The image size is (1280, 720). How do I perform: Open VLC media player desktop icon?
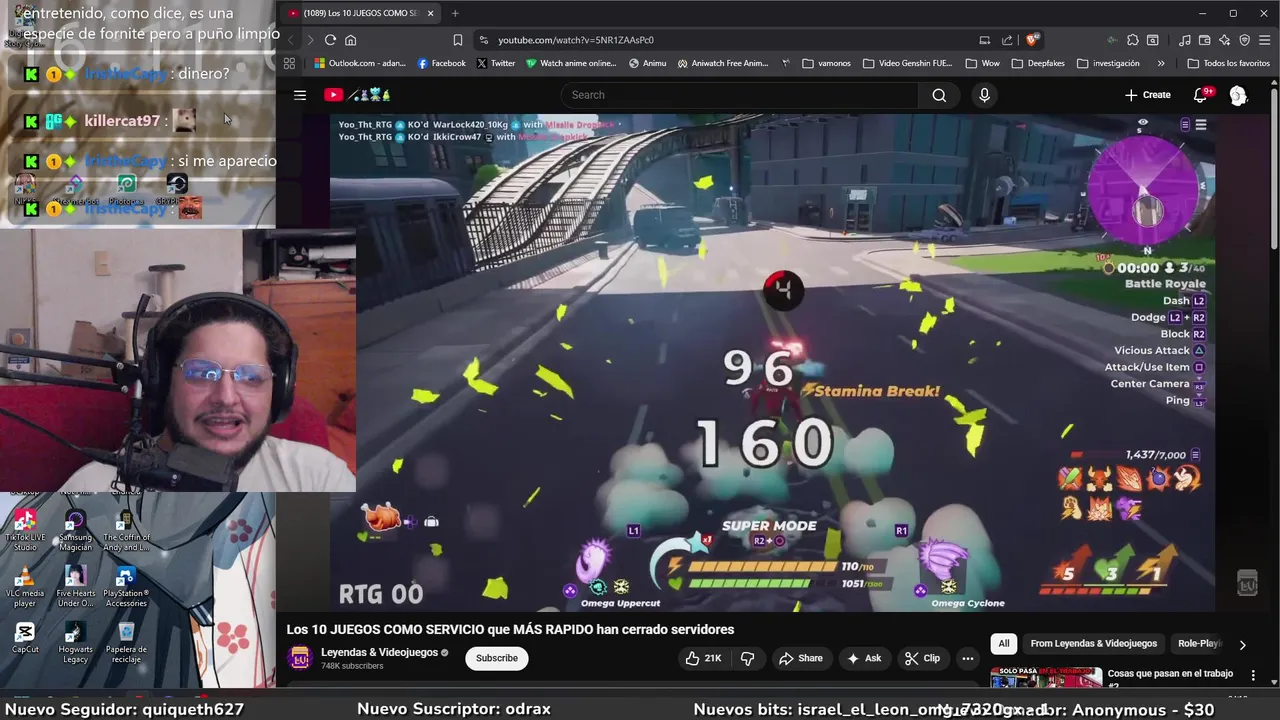(x=25, y=587)
